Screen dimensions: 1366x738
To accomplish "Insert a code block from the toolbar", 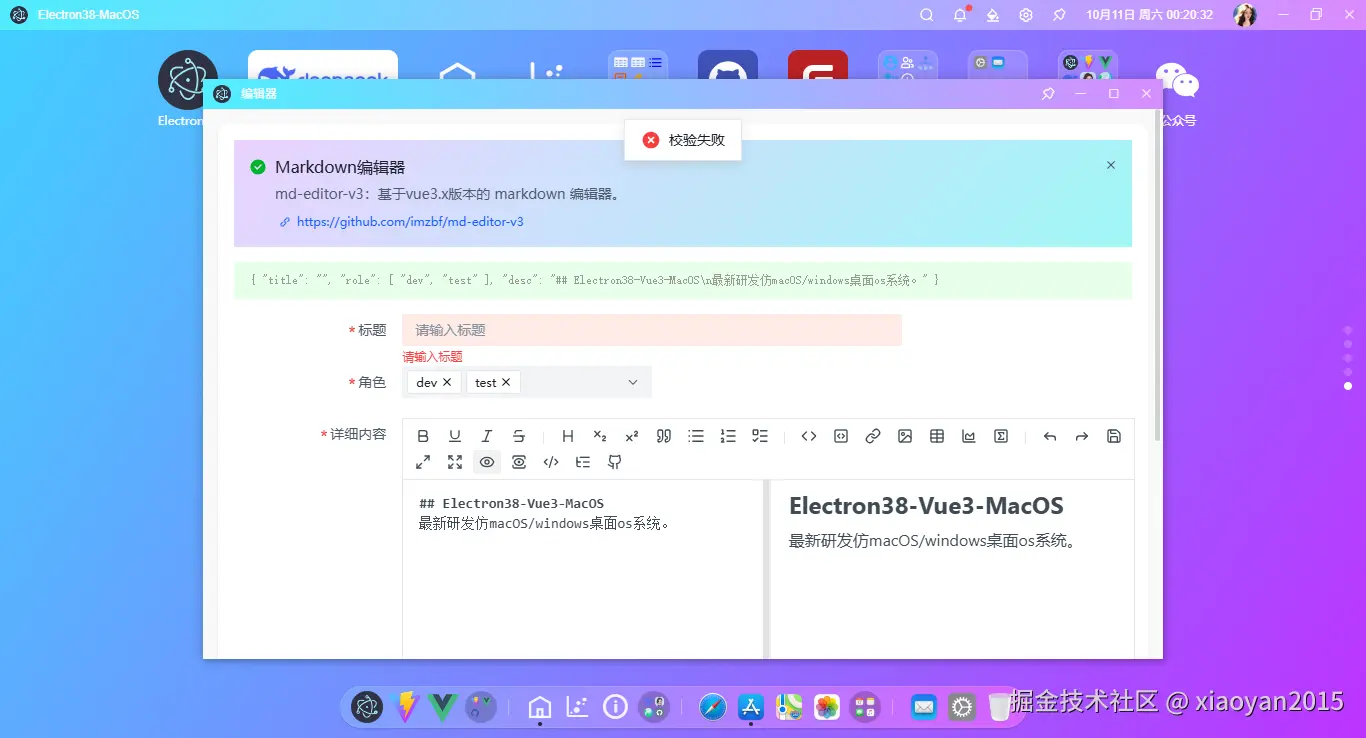I will coord(841,436).
